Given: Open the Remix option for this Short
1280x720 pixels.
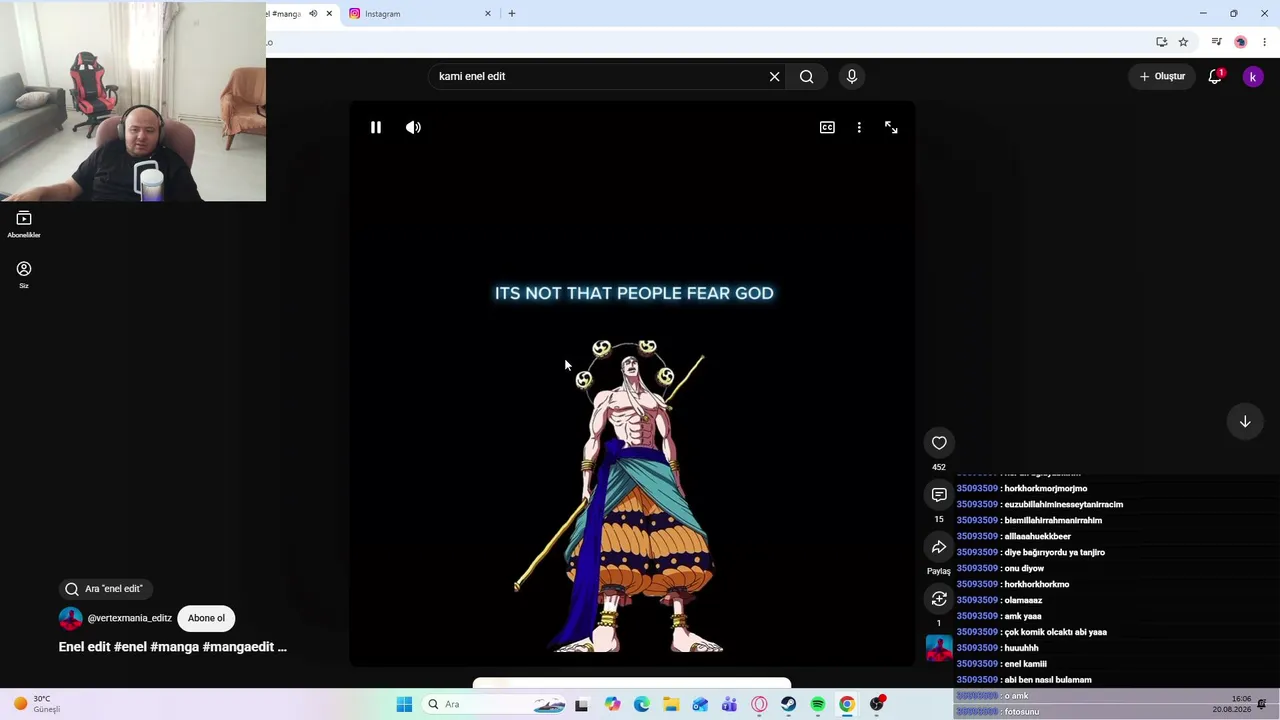Looking at the screenshot, I should tap(939, 599).
